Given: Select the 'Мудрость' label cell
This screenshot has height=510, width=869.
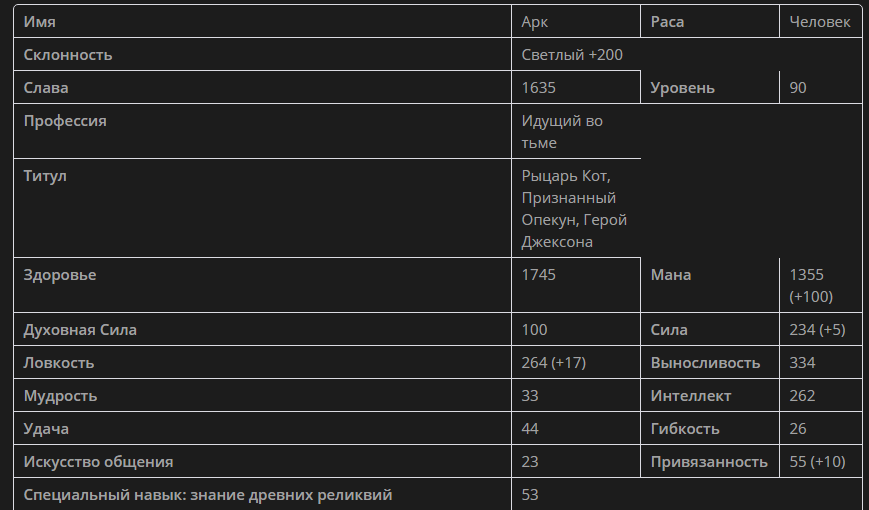Looking at the screenshot, I should [60, 396].
